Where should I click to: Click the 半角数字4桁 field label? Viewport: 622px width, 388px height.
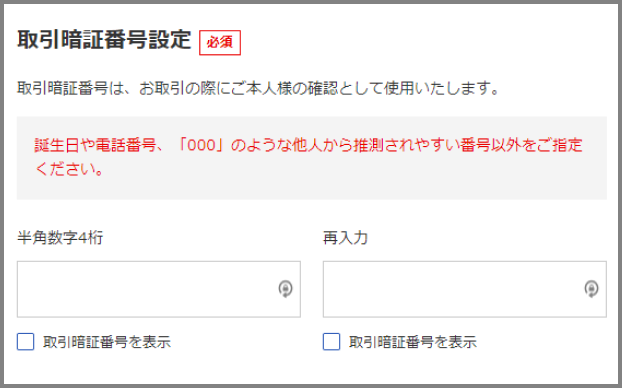point(60,238)
